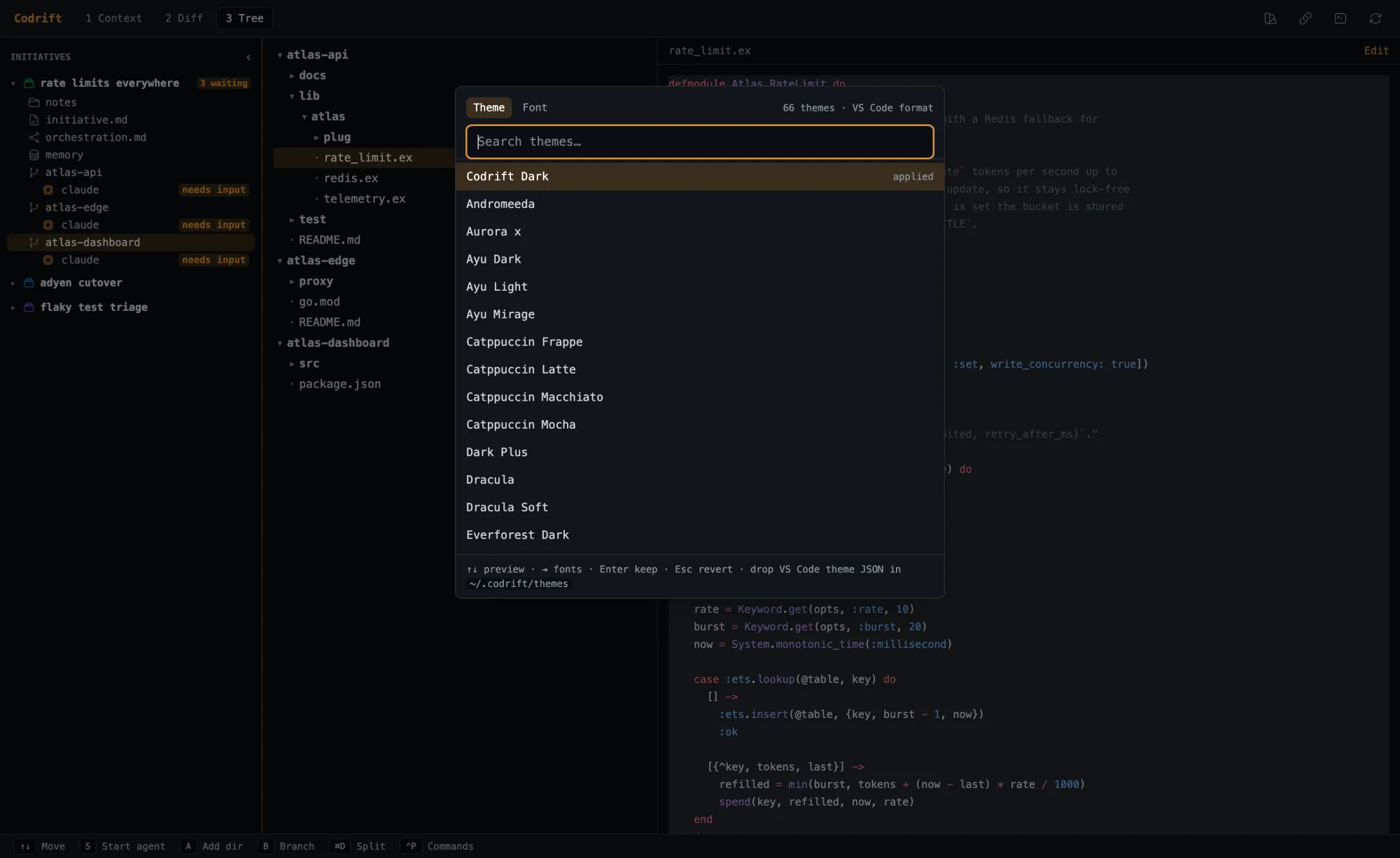Choose the Catppuccin Frappe theme
Screen dimensions: 1400x858
(x=700, y=342)
